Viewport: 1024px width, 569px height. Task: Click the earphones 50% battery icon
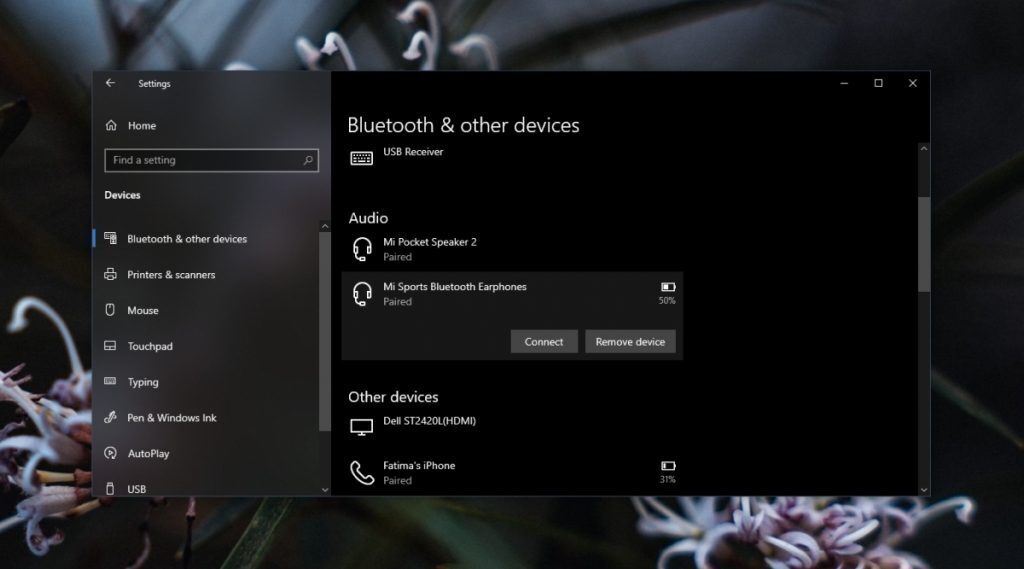[667, 287]
